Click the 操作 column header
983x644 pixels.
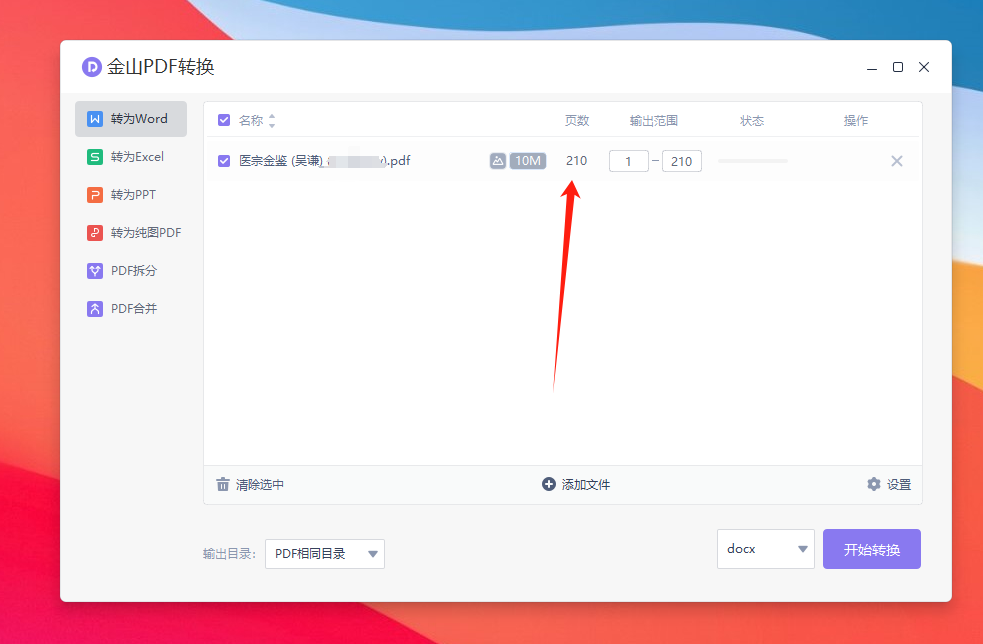[x=856, y=120]
